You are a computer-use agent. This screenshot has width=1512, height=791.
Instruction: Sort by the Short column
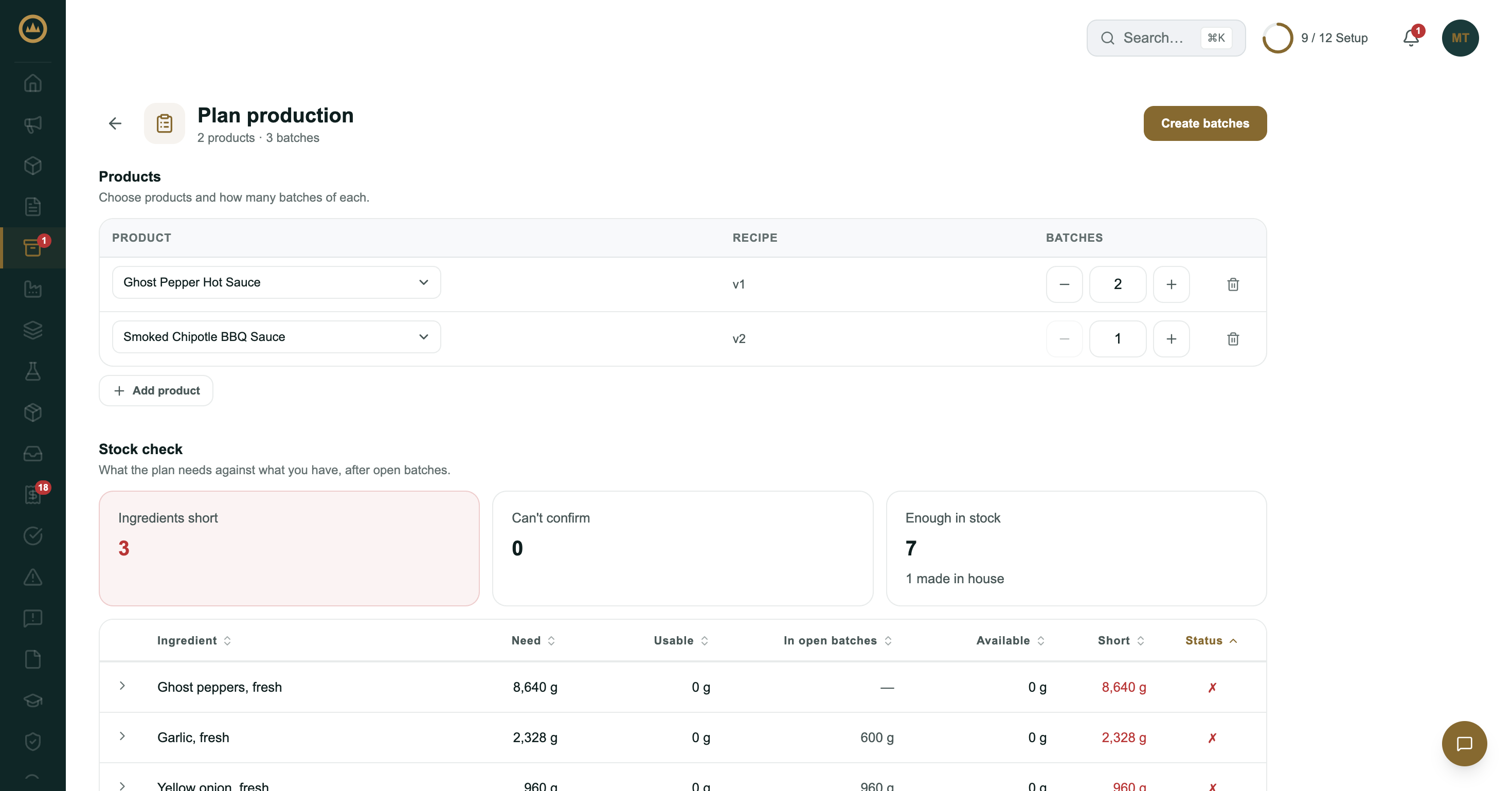1122,640
